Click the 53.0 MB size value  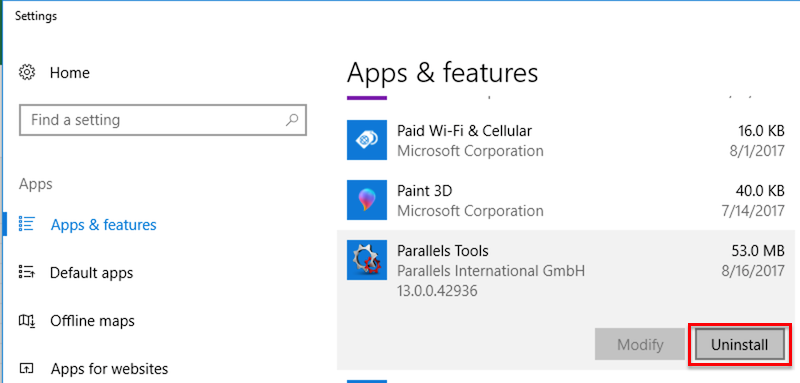[758, 250]
